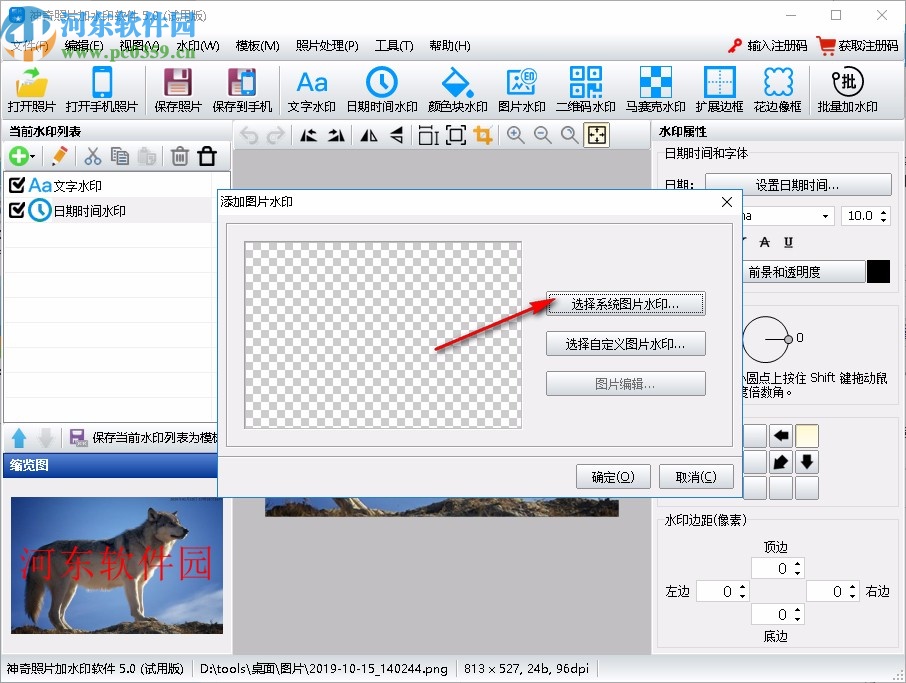This screenshot has height=683, width=906.
Task: Adjust the 顶边 top margin stepper
Action: point(797,568)
